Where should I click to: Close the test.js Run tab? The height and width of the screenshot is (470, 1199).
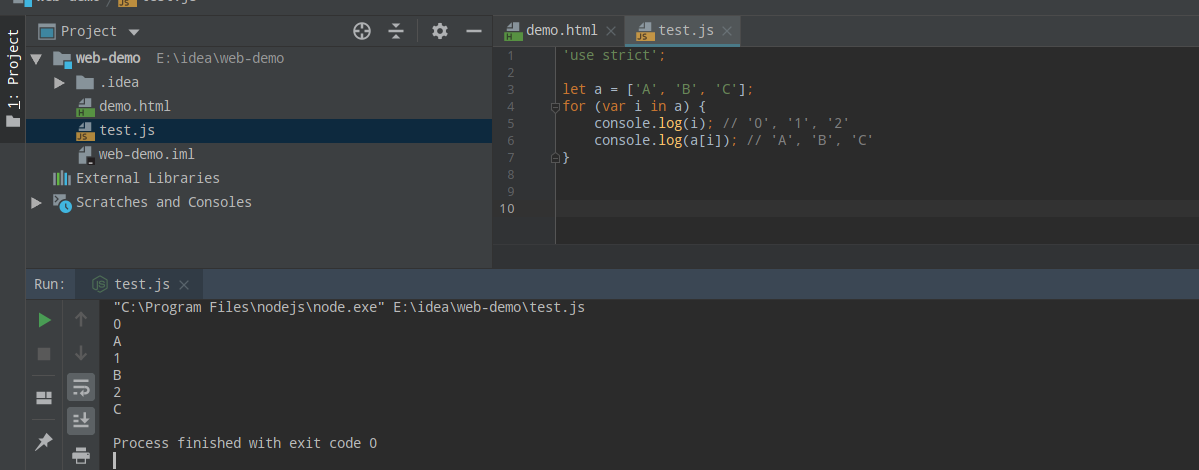(x=184, y=285)
